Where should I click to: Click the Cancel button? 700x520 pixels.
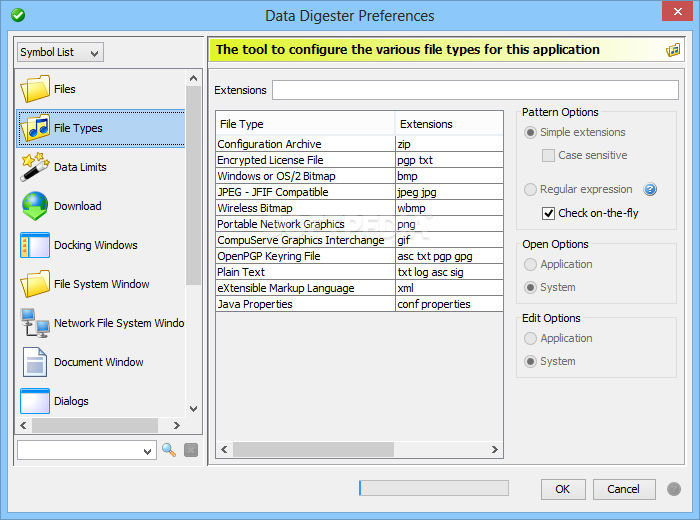(x=624, y=489)
